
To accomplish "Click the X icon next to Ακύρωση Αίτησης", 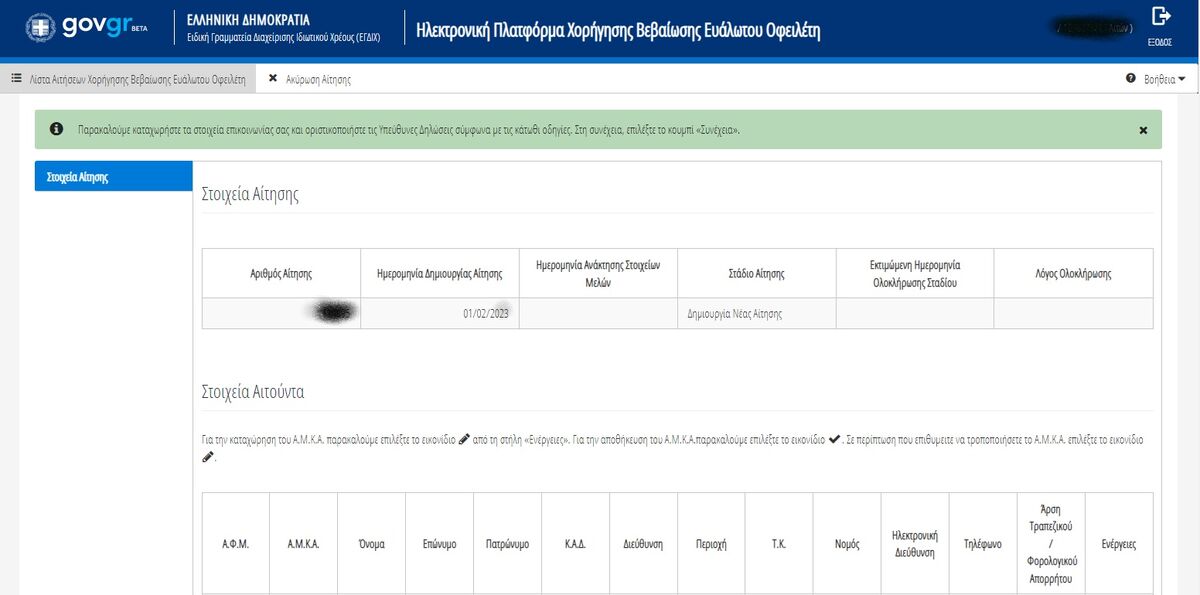I will click(x=273, y=79).
